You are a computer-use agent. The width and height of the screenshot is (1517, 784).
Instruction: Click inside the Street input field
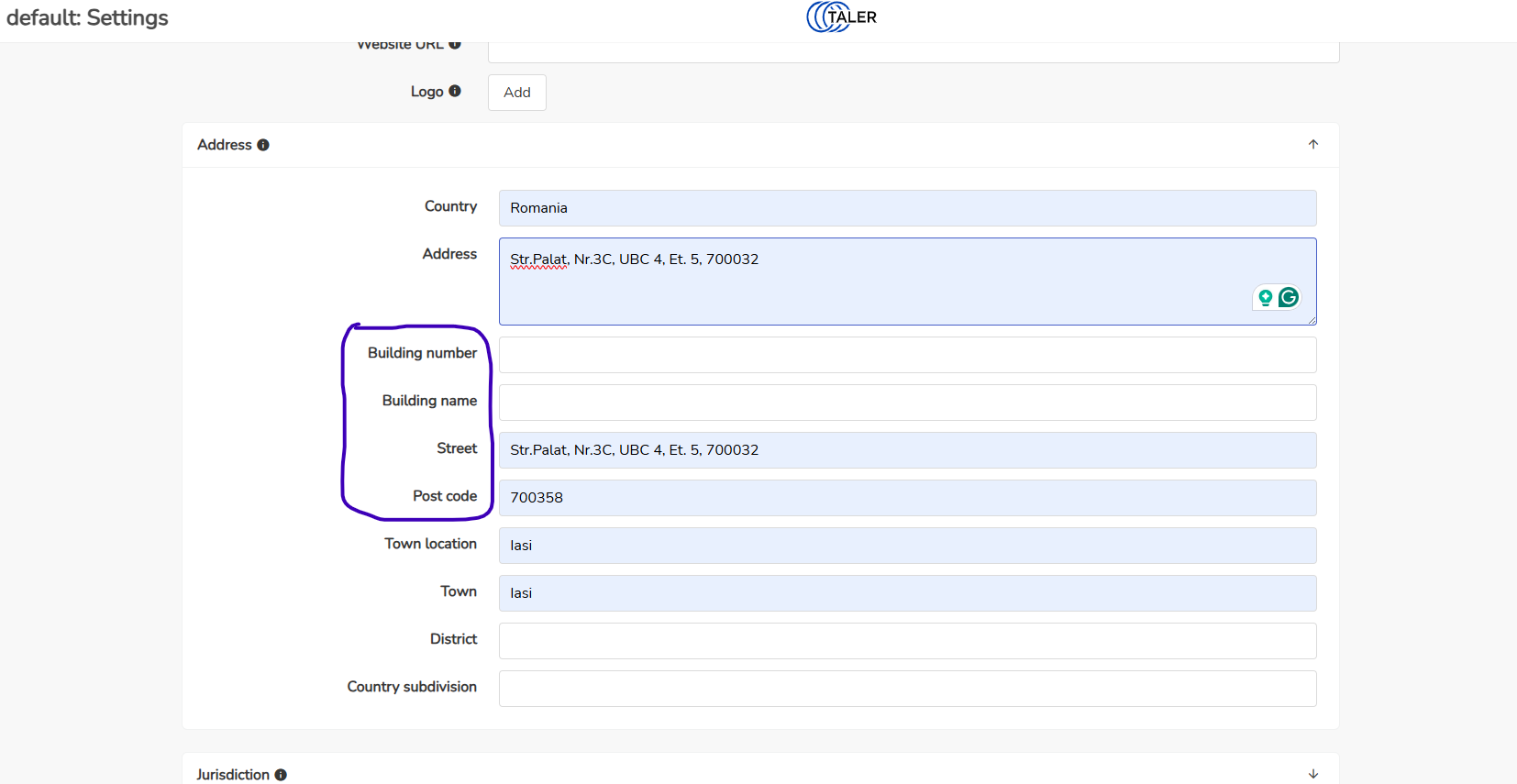tap(907, 450)
